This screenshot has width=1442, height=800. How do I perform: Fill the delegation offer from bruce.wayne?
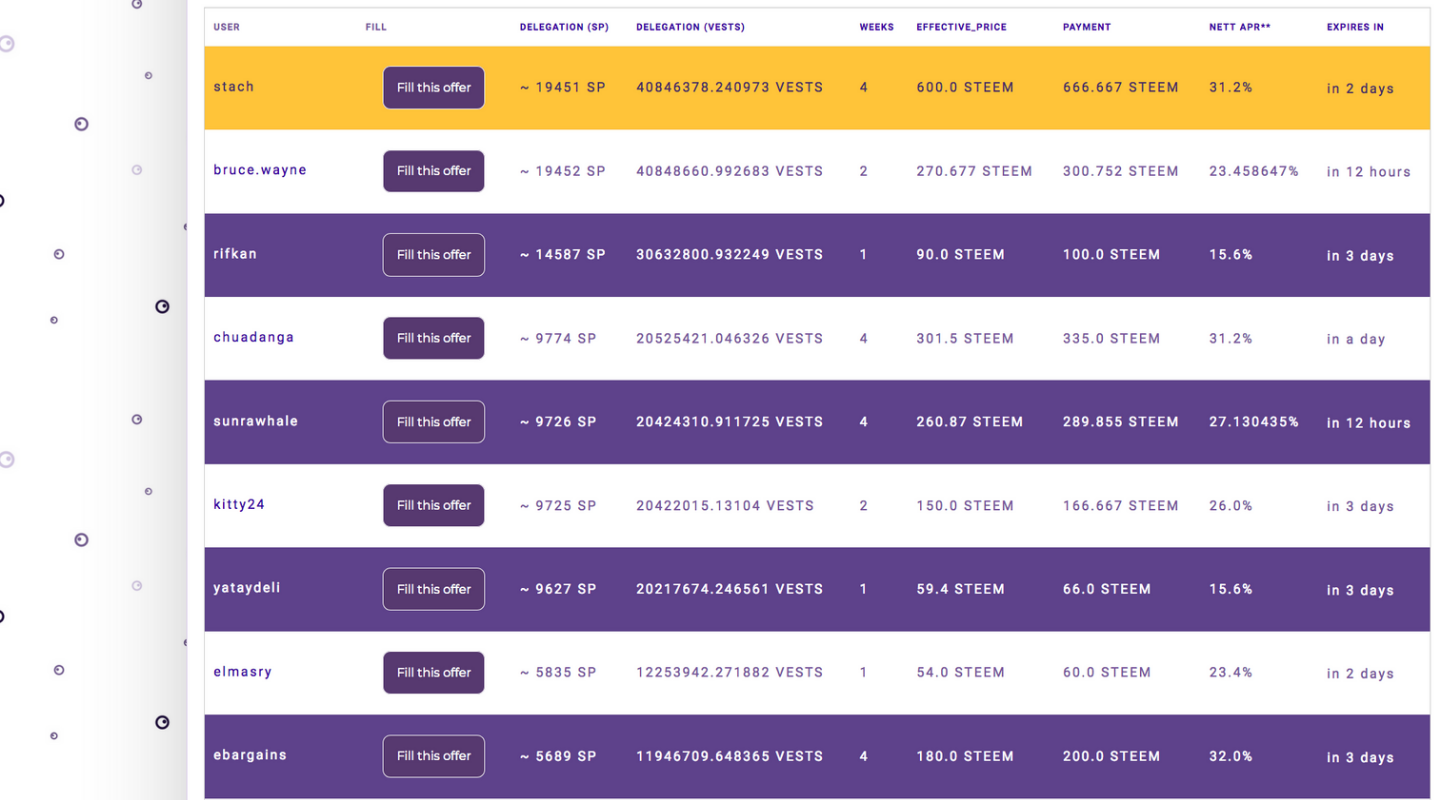[433, 170]
